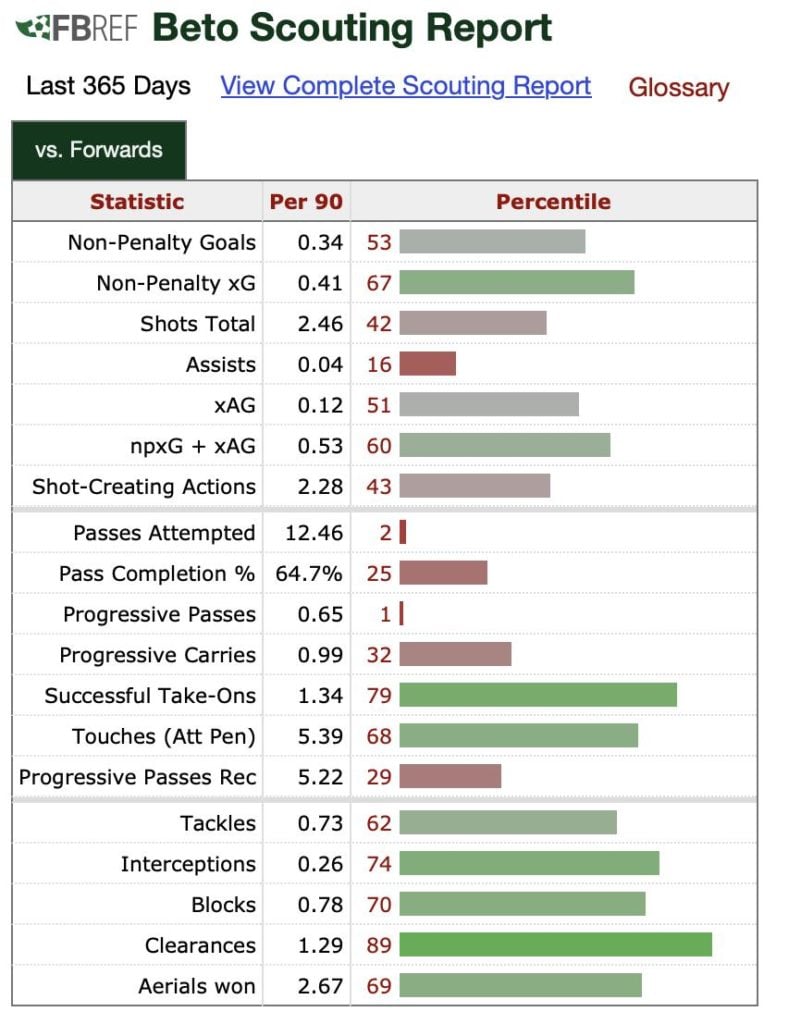Click the Last 365 Days text

tap(108, 86)
